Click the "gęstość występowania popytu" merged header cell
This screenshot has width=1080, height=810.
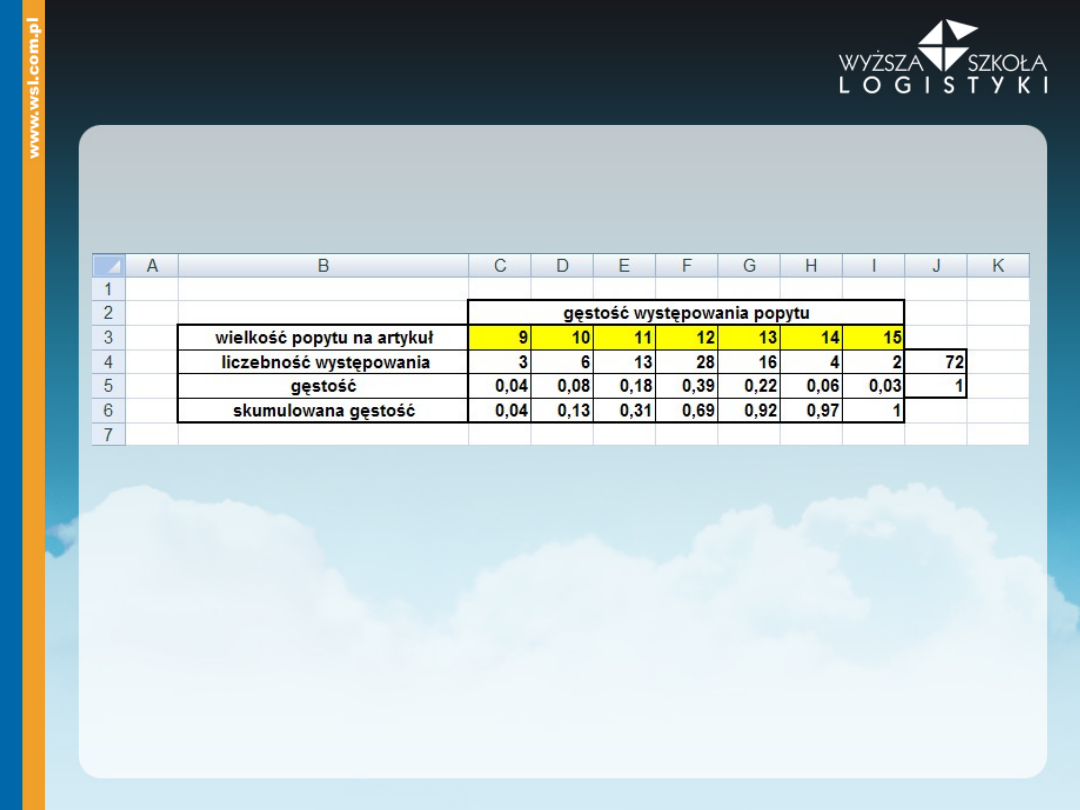(x=686, y=313)
